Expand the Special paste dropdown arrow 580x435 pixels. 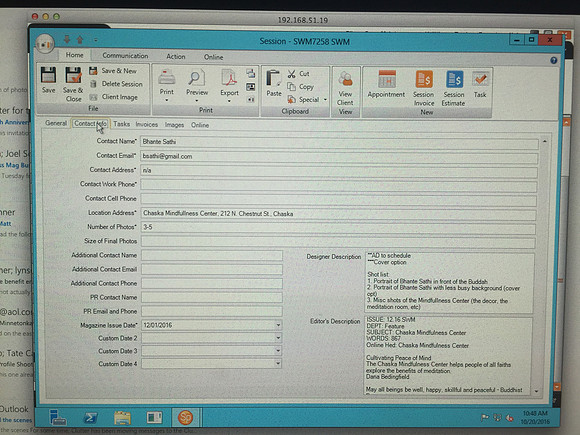[x=325, y=100]
